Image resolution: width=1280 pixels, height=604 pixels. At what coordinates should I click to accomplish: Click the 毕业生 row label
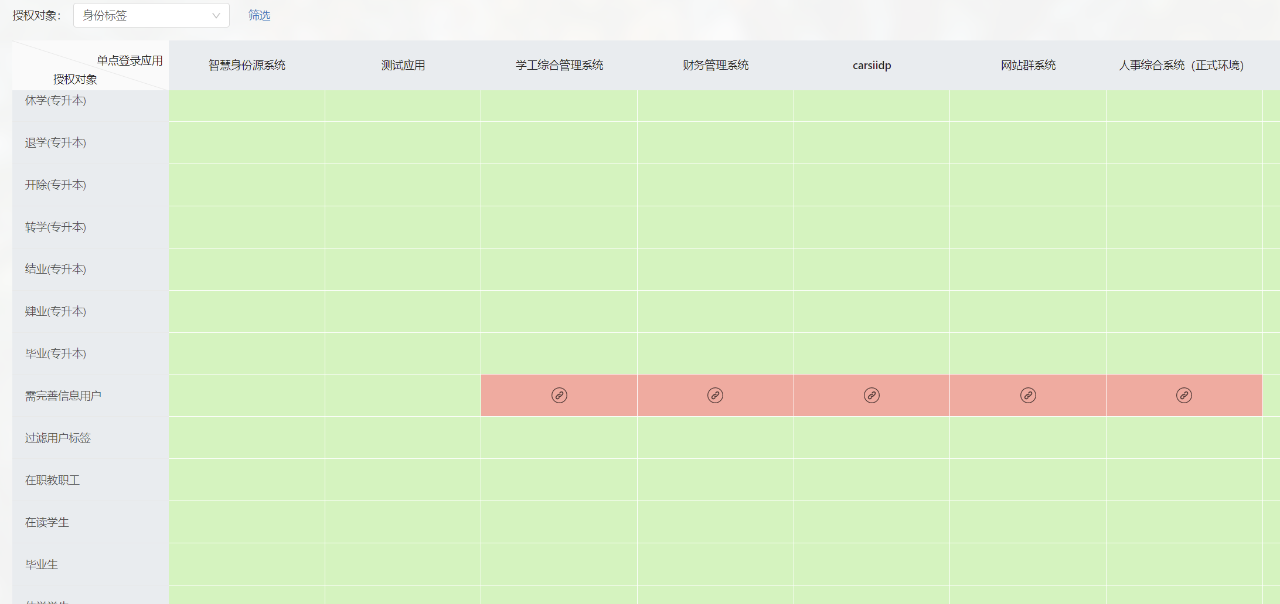coord(41,564)
